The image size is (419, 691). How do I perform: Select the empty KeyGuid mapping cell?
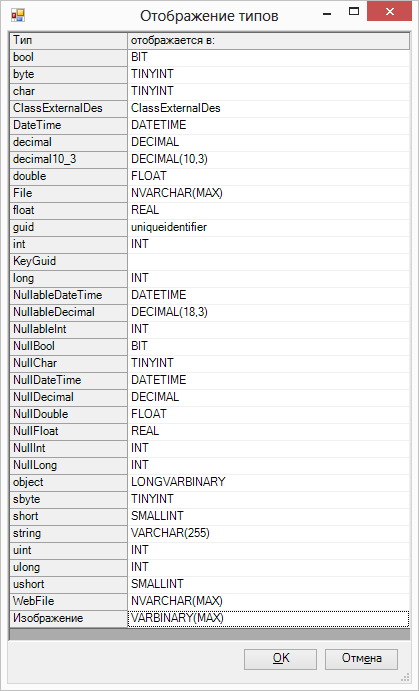[268, 261]
